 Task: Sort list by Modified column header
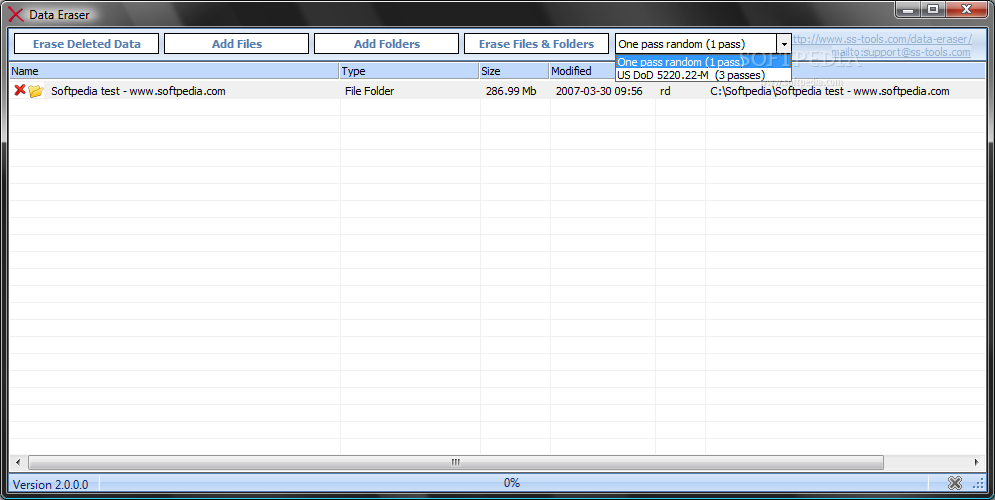tap(581, 71)
